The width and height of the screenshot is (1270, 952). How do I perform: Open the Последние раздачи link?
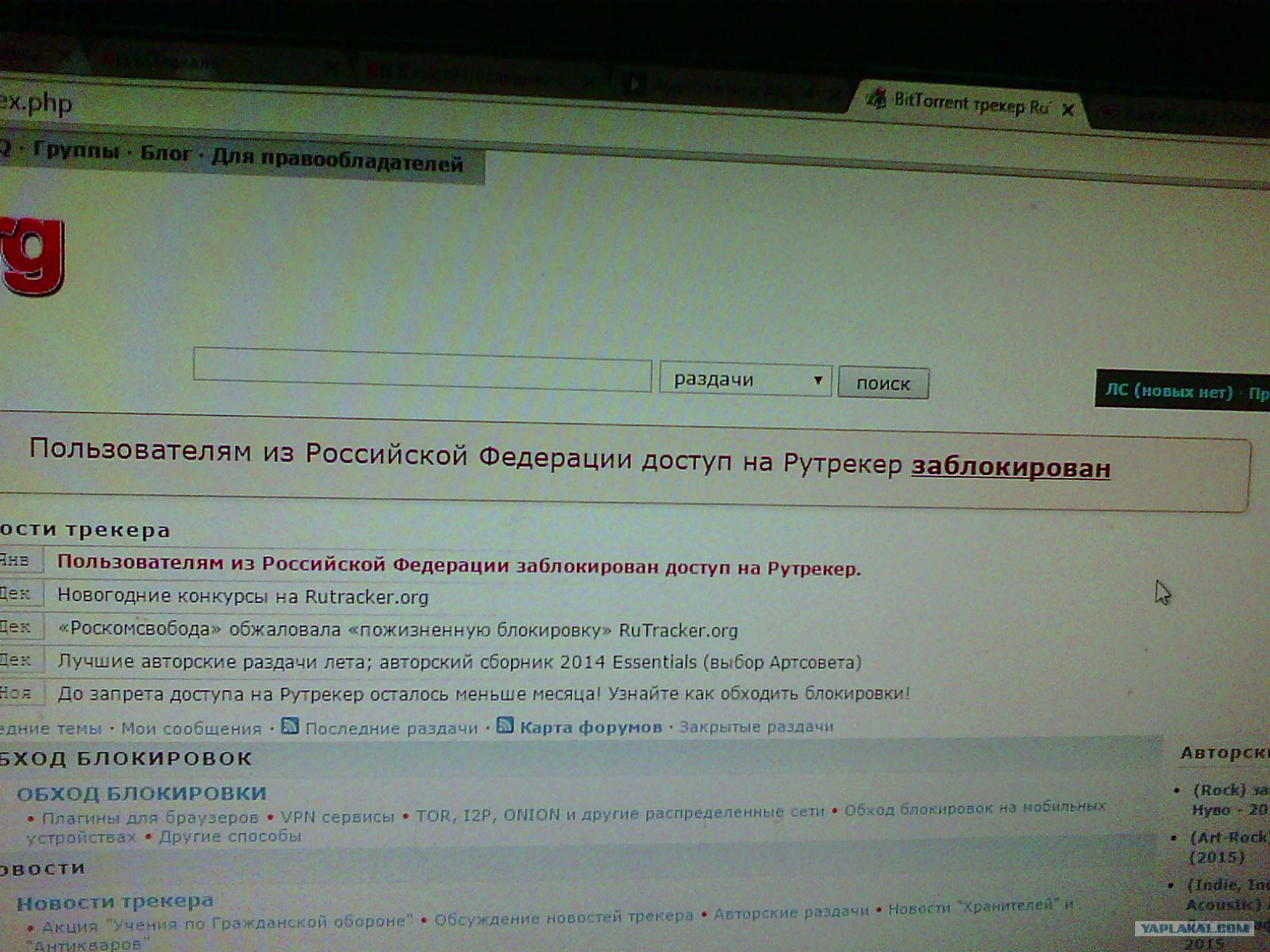coord(391,727)
